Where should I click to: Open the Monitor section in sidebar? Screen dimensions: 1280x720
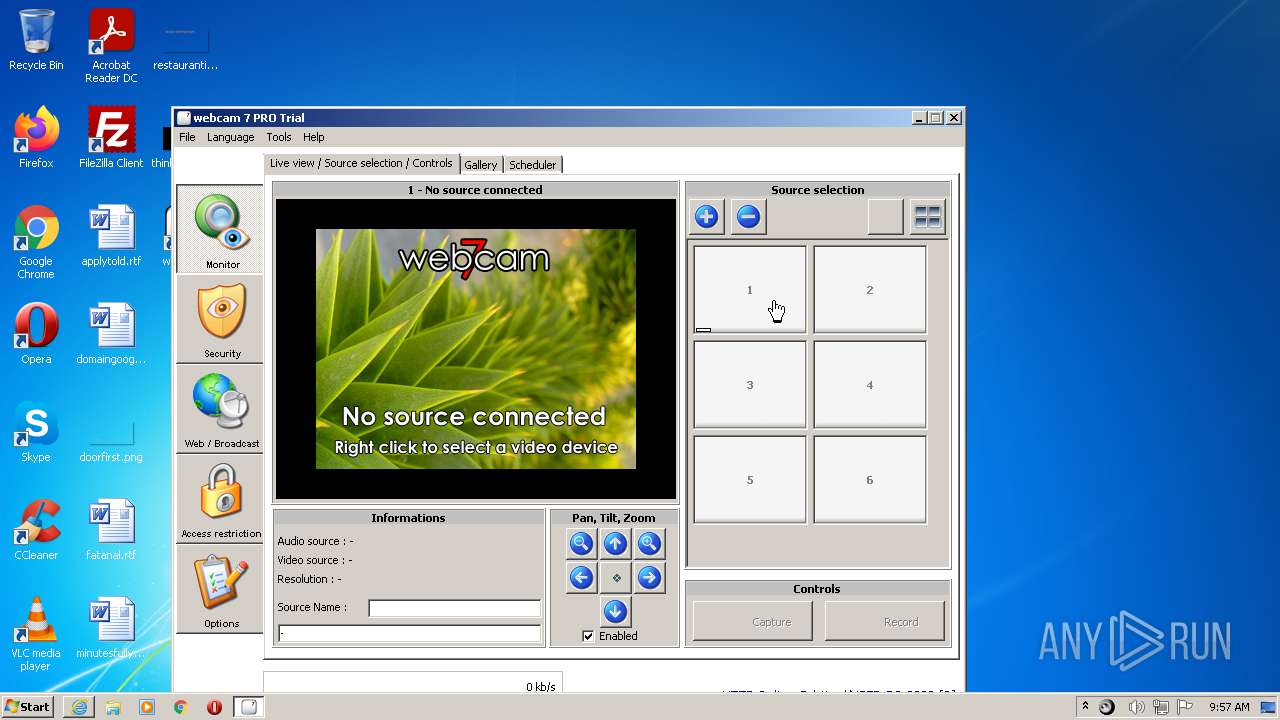click(220, 229)
